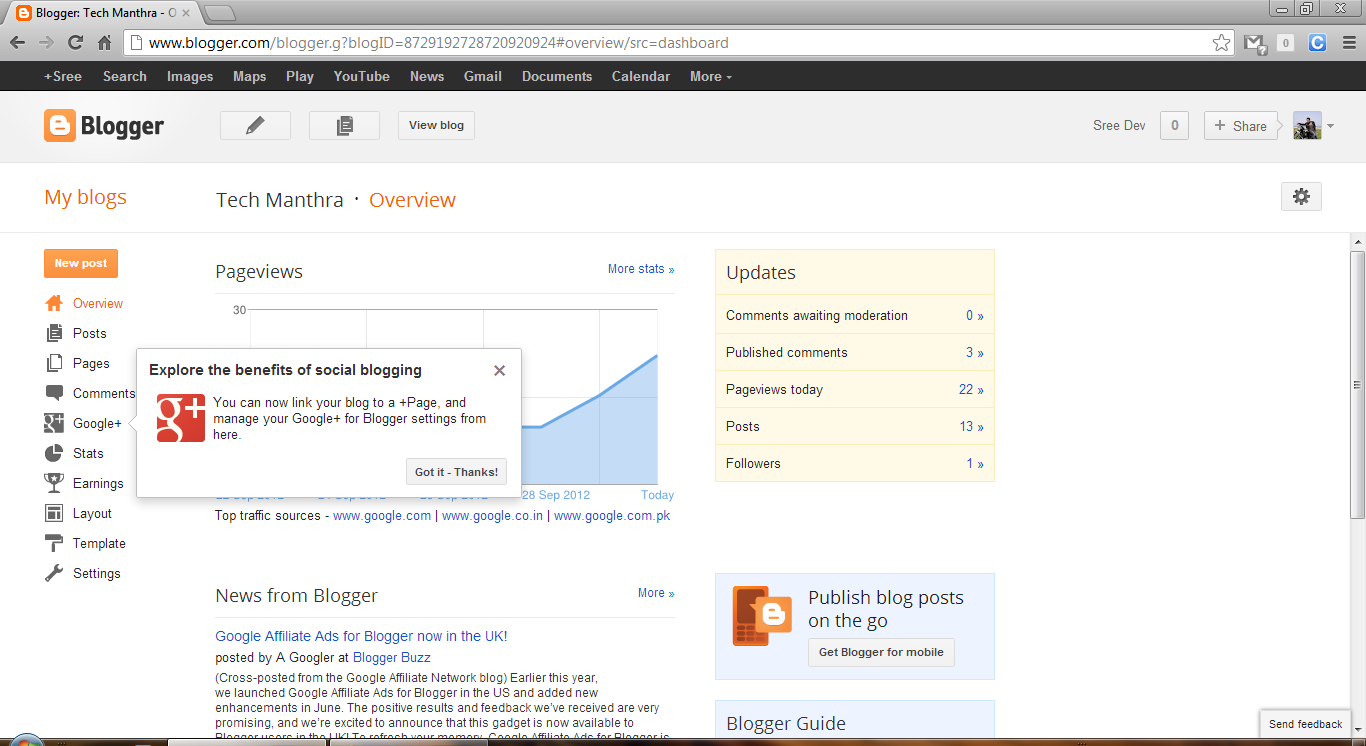
Task: Select Documents in the Google bar
Action: coord(557,76)
